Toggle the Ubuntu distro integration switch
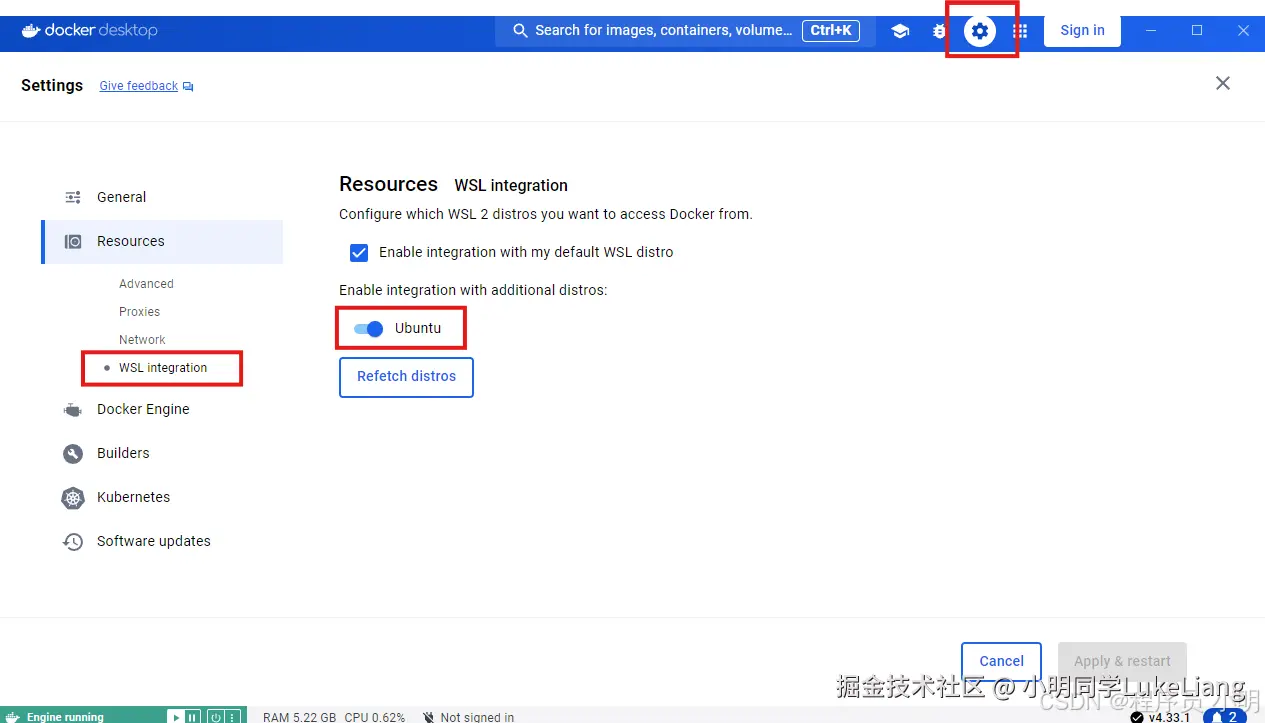 click(x=369, y=329)
